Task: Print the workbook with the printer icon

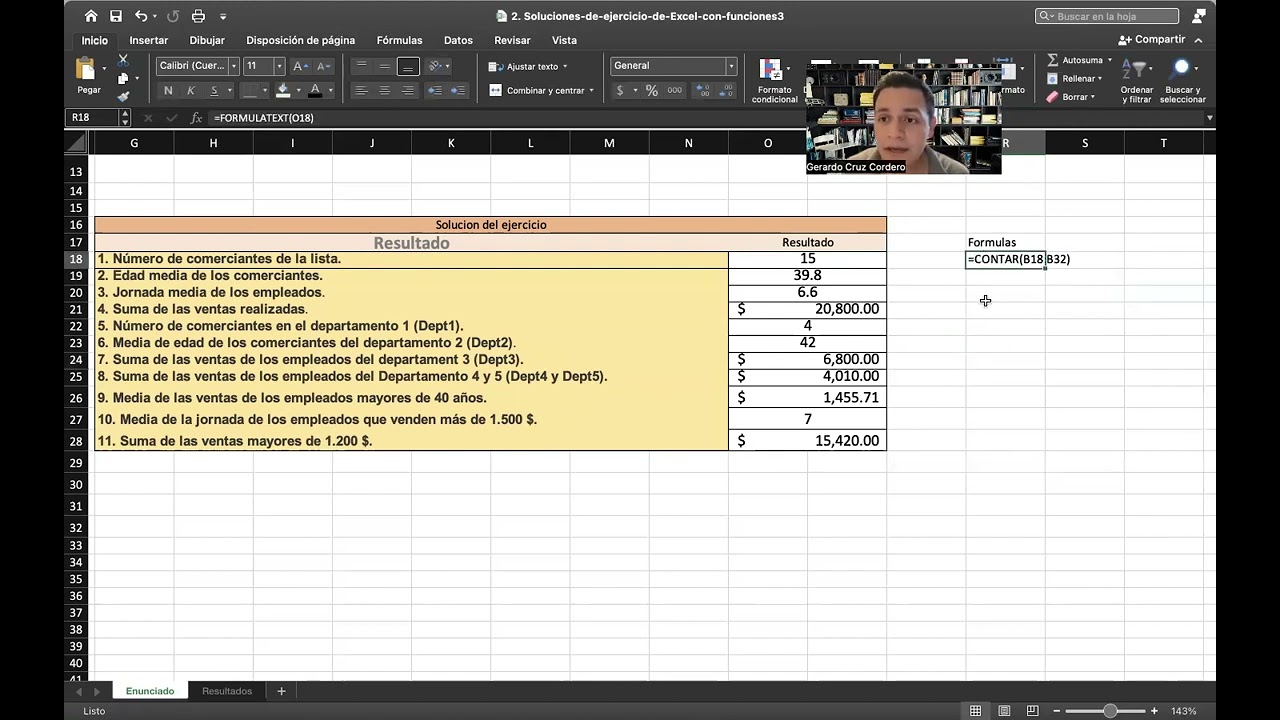Action: [198, 16]
